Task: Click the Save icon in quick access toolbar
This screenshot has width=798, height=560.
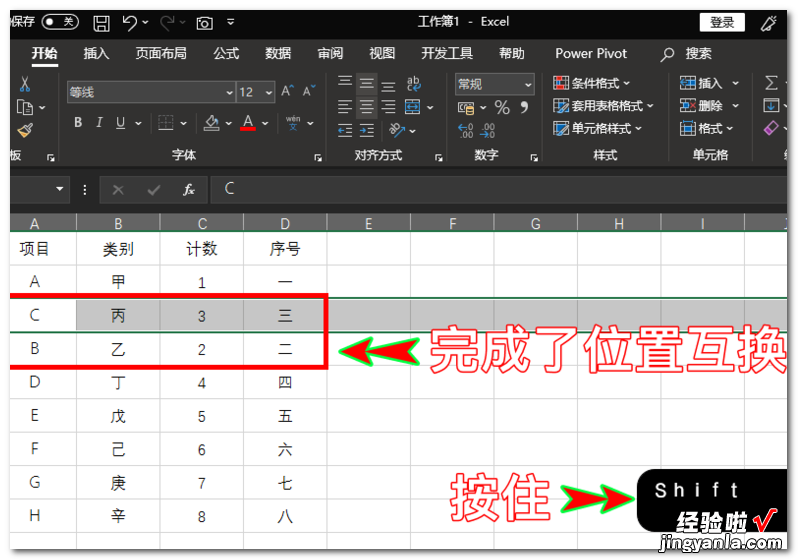Action: pos(101,23)
